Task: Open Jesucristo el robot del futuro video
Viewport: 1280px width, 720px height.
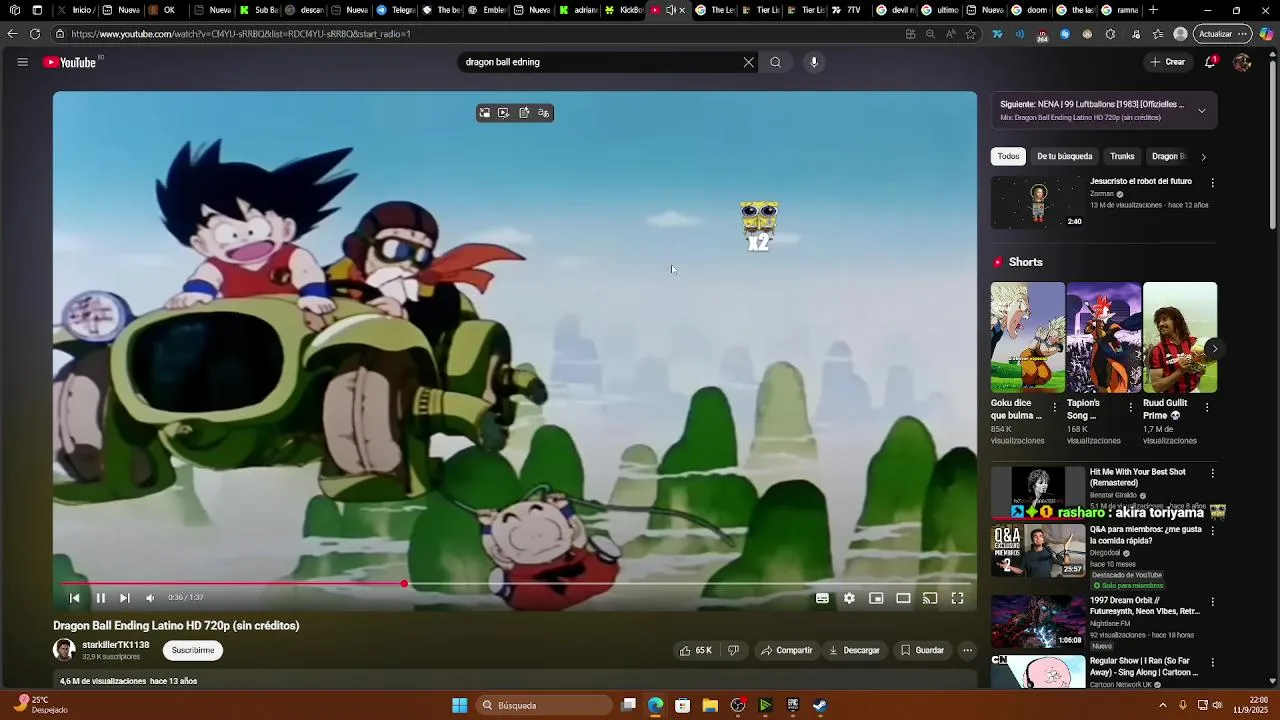Action: point(1141,182)
